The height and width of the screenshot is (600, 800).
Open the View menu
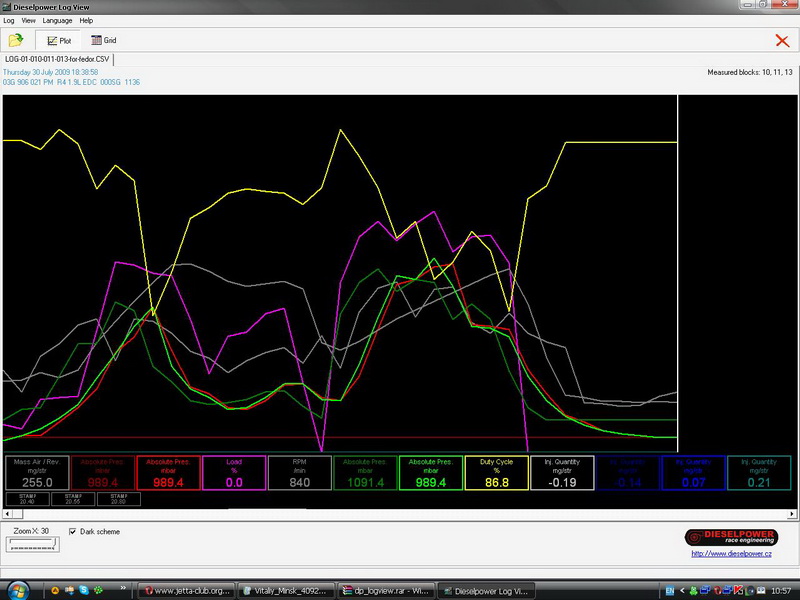29,20
